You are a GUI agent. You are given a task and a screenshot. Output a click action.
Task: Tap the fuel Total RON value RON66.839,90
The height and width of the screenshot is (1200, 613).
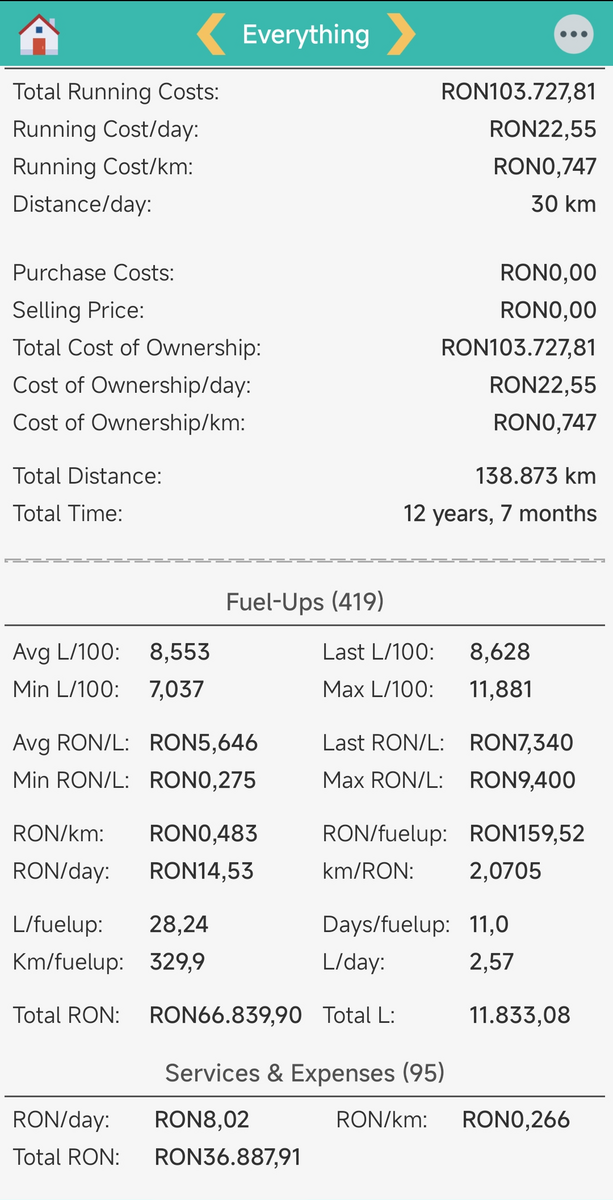click(226, 1015)
